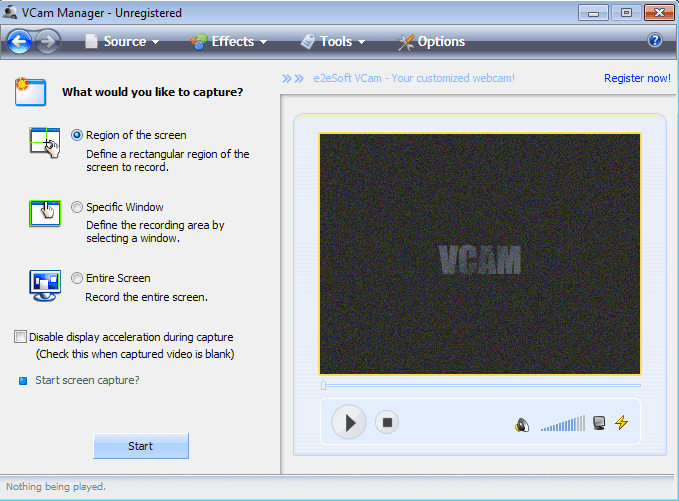Image resolution: width=679 pixels, height=501 pixels.
Task: Click the What would you like to capture? heading
Action: pos(152,92)
